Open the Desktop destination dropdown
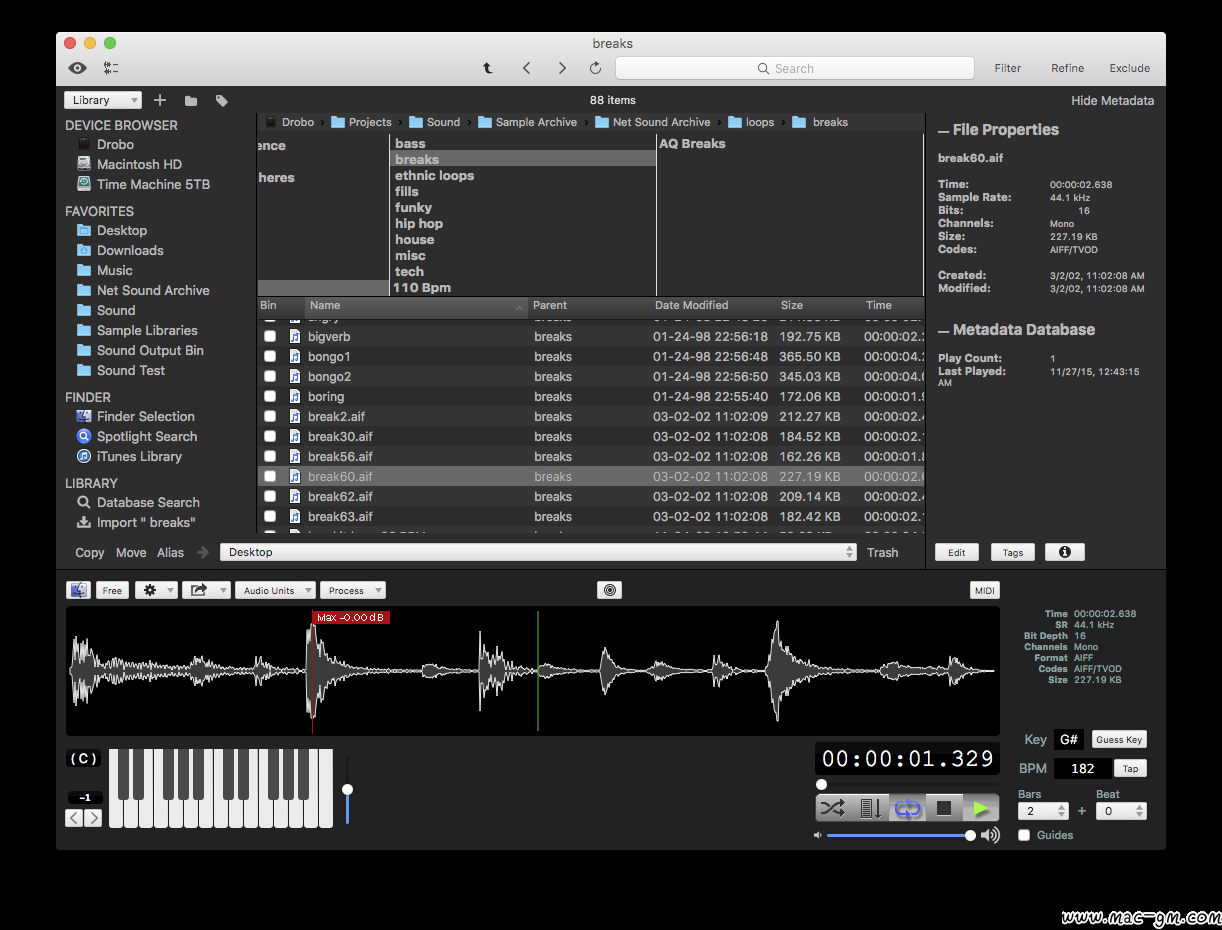This screenshot has height=930, width=1222. (x=538, y=552)
